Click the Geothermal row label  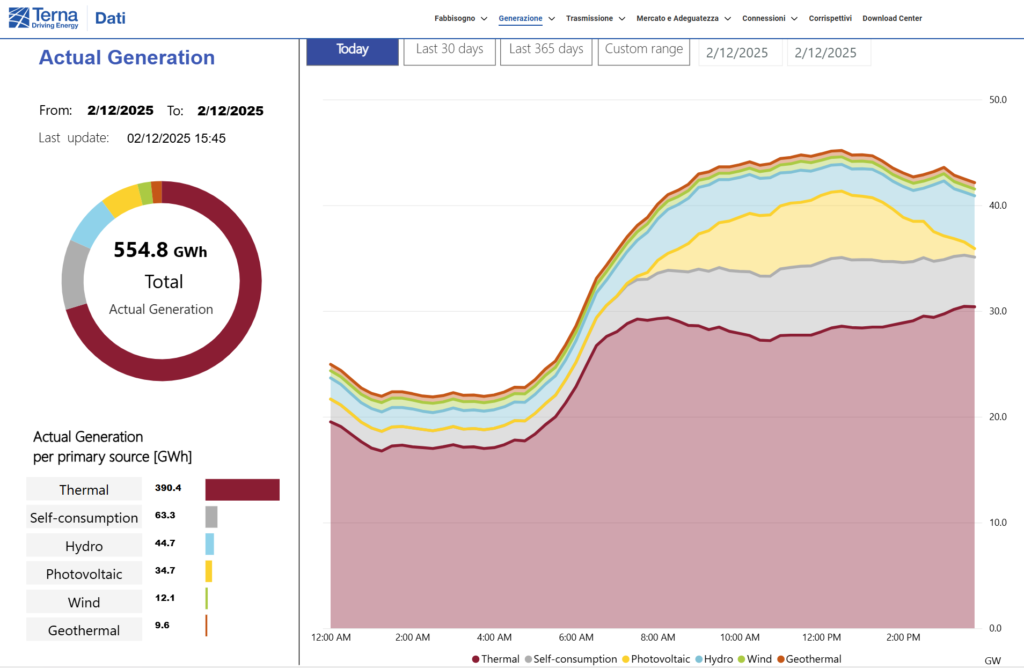click(x=84, y=630)
